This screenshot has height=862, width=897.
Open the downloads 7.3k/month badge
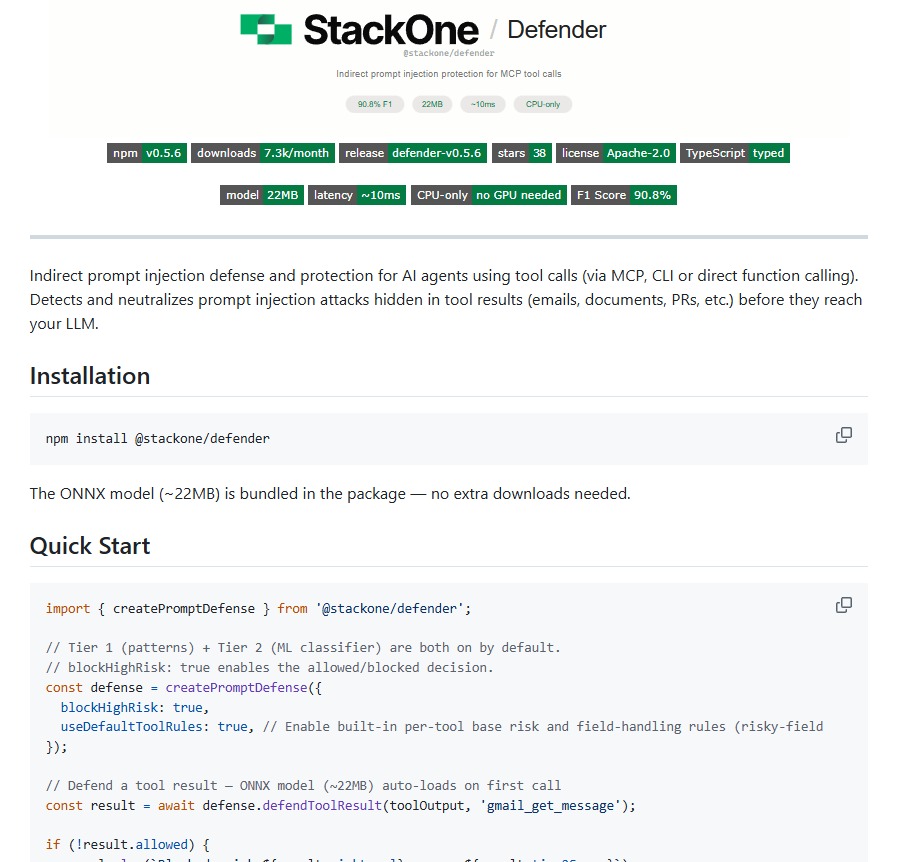263,153
